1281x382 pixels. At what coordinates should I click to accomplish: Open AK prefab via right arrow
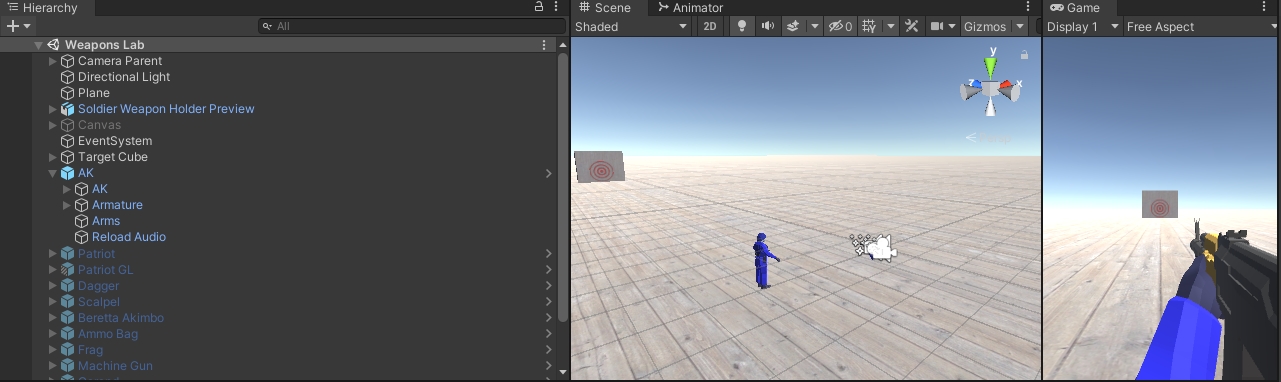pos(548,173)
